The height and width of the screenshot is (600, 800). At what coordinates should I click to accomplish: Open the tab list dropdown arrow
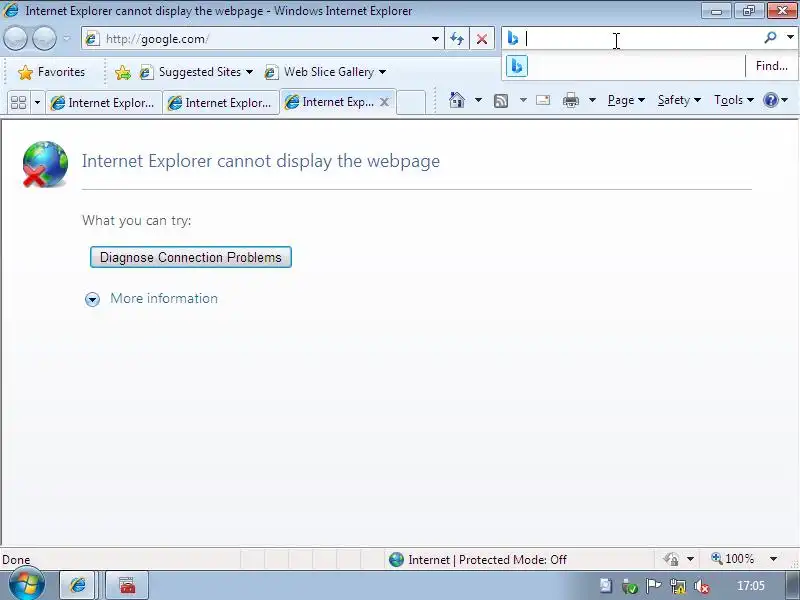tap(37, 103)
